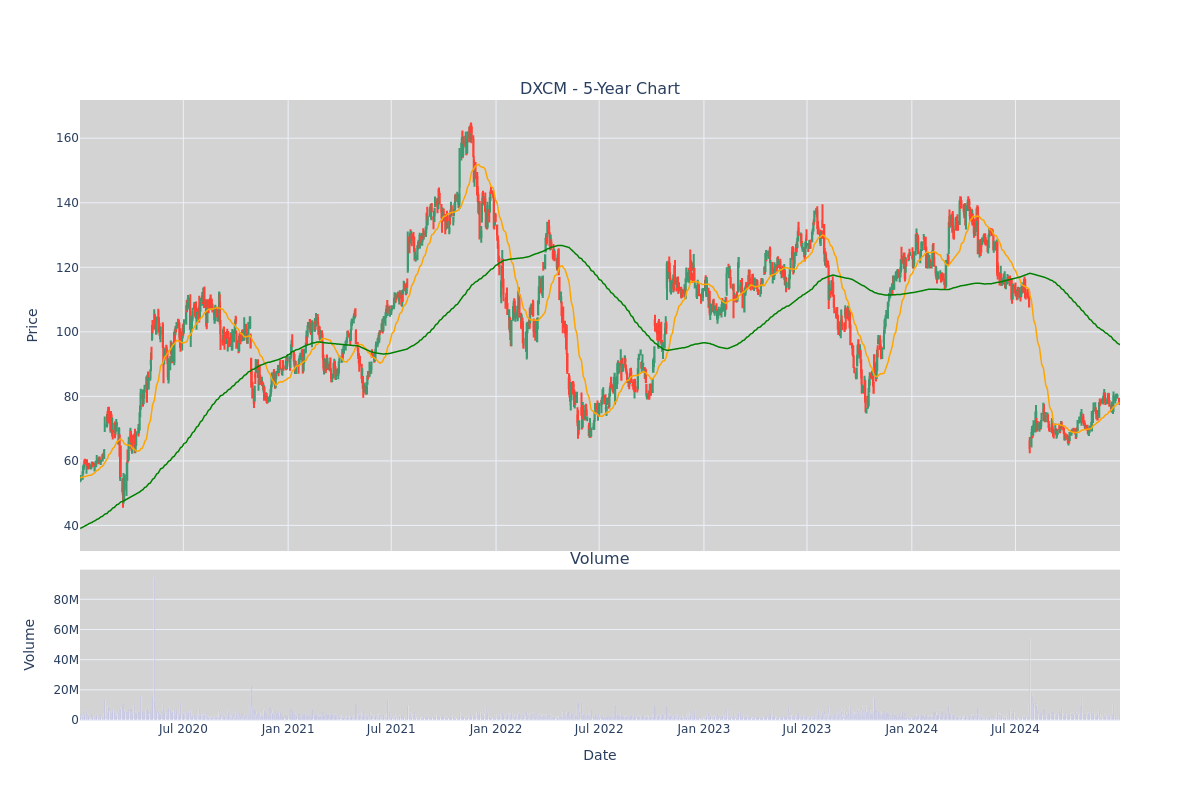Click the "Jul 2022" date tick label

(599, 729)
